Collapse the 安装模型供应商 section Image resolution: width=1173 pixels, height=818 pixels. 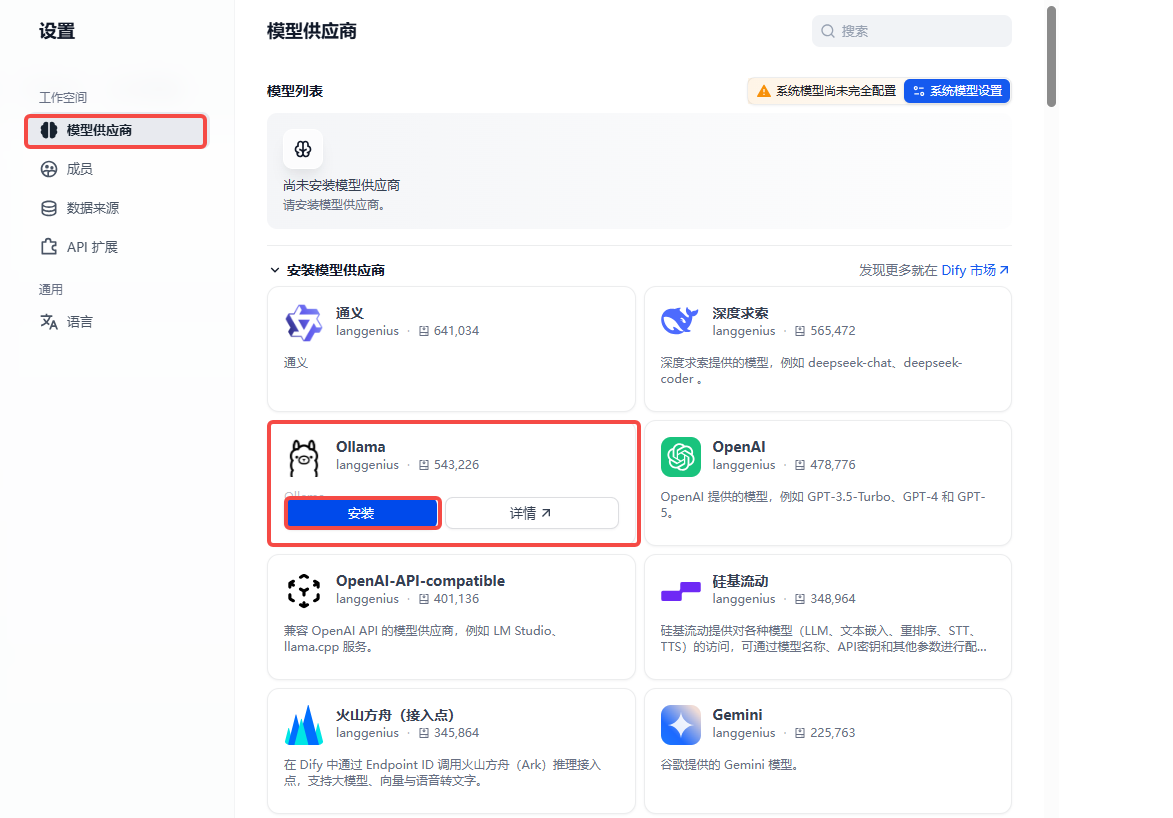275,270
